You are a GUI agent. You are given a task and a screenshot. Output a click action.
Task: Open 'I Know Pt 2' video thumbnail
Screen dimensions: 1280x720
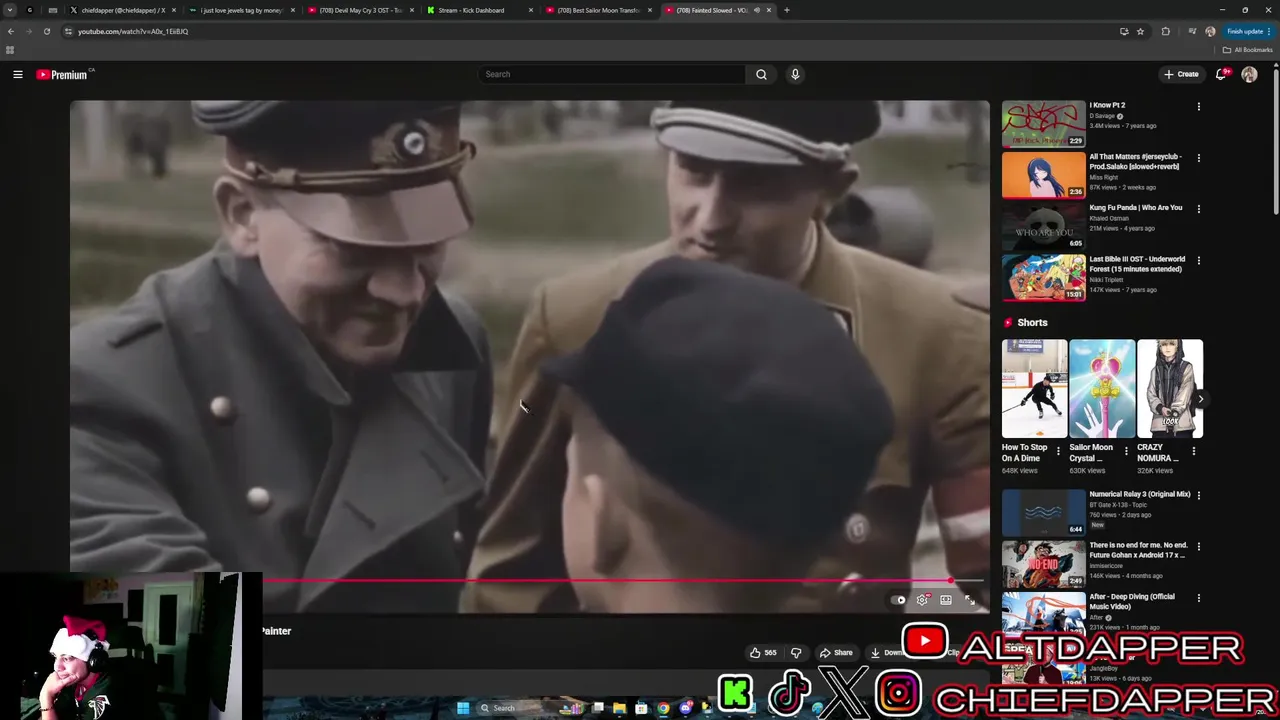tap(1043, 123)
